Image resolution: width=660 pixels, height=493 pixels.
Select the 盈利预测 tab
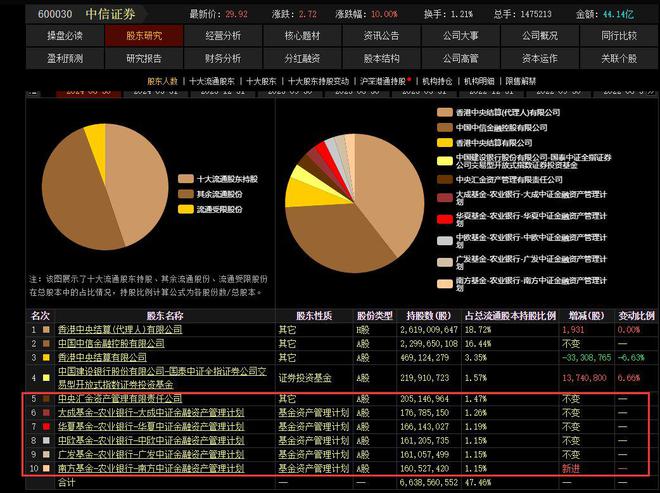tap(65, 58)
